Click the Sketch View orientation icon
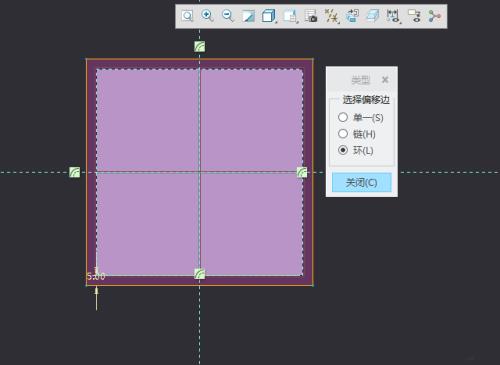The height and width of the screenshot is (365, 500). pyautogui.click(x=352, y=16)
